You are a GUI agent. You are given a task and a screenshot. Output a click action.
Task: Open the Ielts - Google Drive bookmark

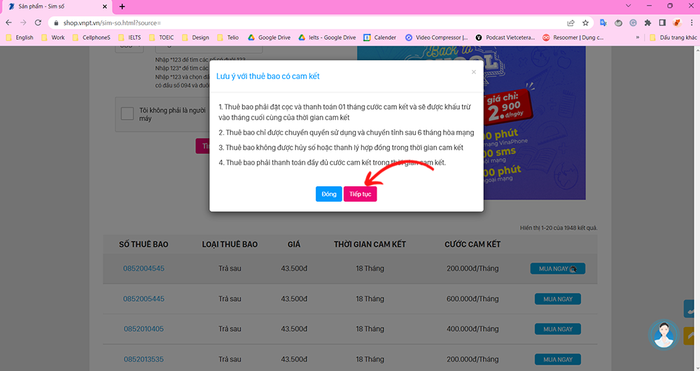327,38
